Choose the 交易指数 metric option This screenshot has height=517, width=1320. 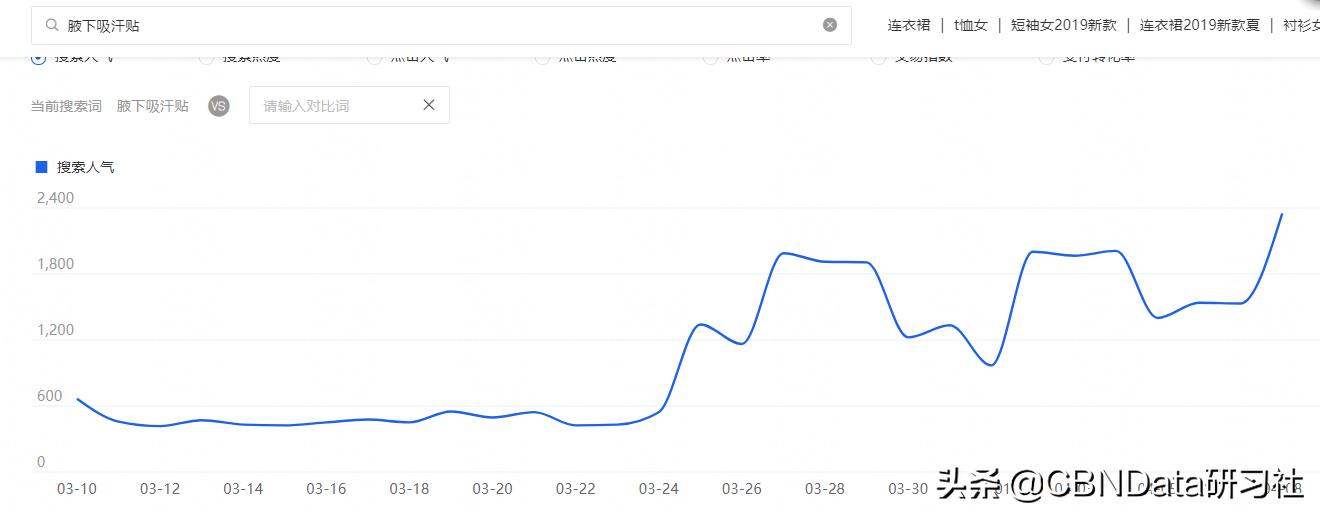(x=879, y=58)
